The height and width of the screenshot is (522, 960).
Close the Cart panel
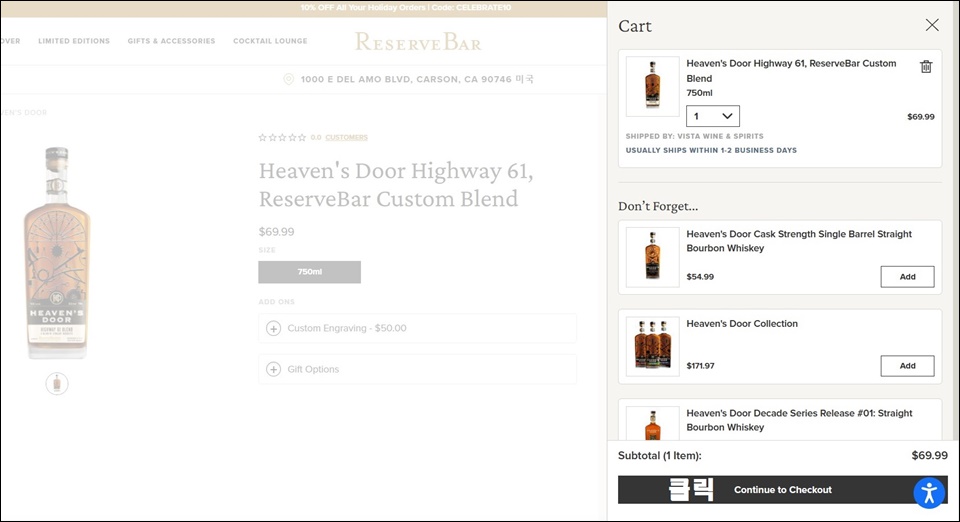click(x=932, y=25)
